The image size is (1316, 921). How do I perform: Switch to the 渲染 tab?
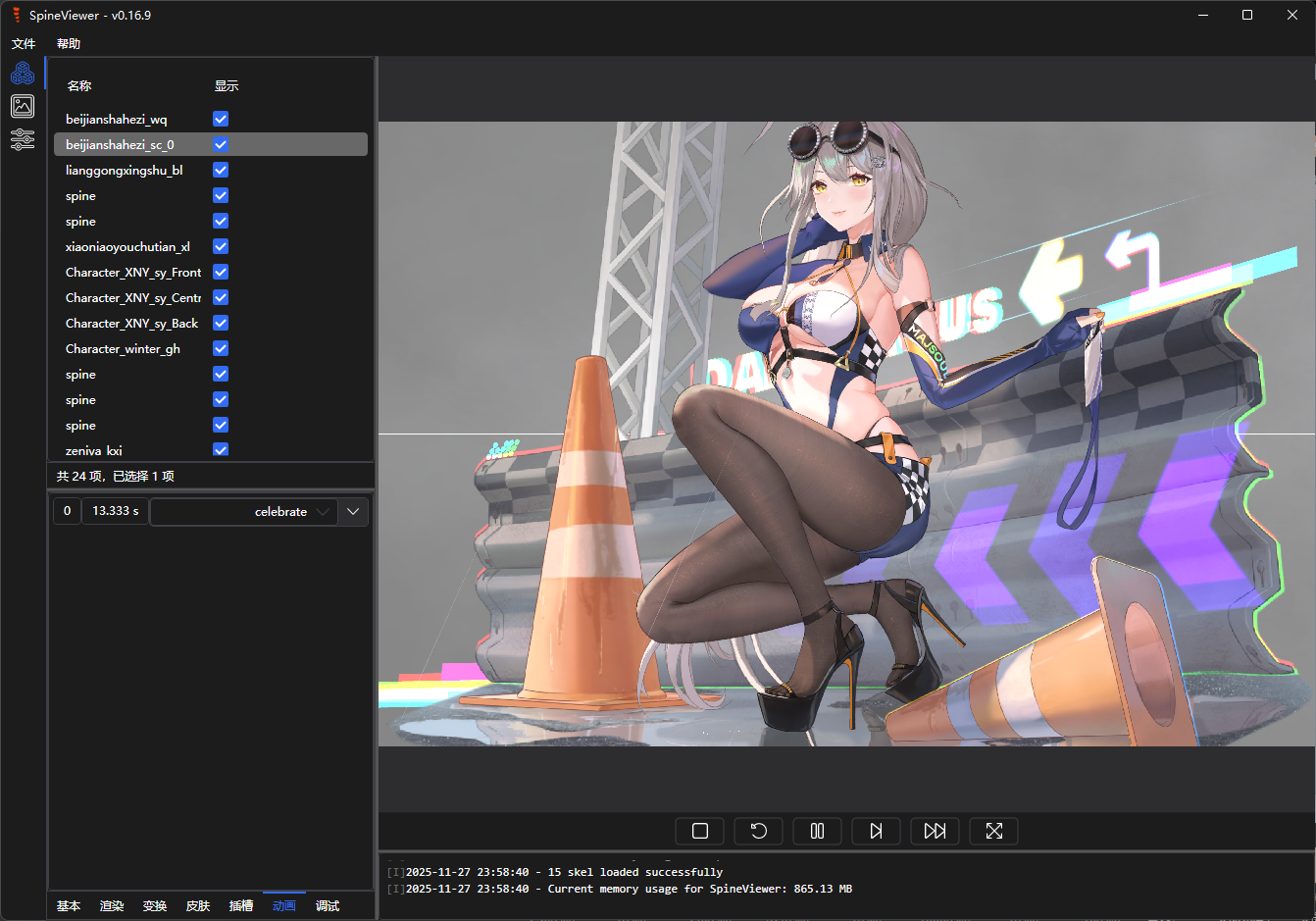(x=112, y=906)
